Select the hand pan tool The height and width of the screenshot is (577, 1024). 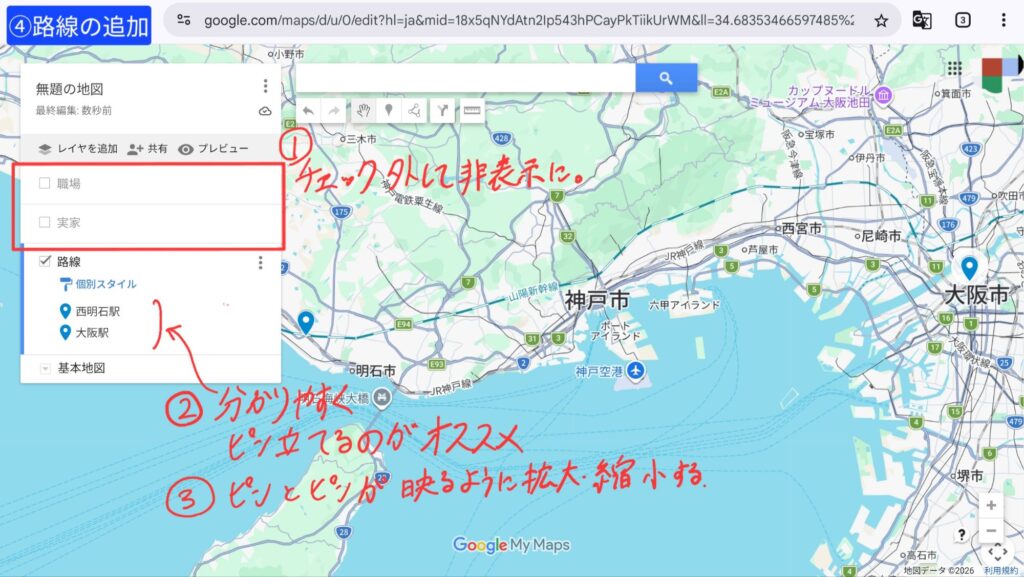tap(364, 111)
